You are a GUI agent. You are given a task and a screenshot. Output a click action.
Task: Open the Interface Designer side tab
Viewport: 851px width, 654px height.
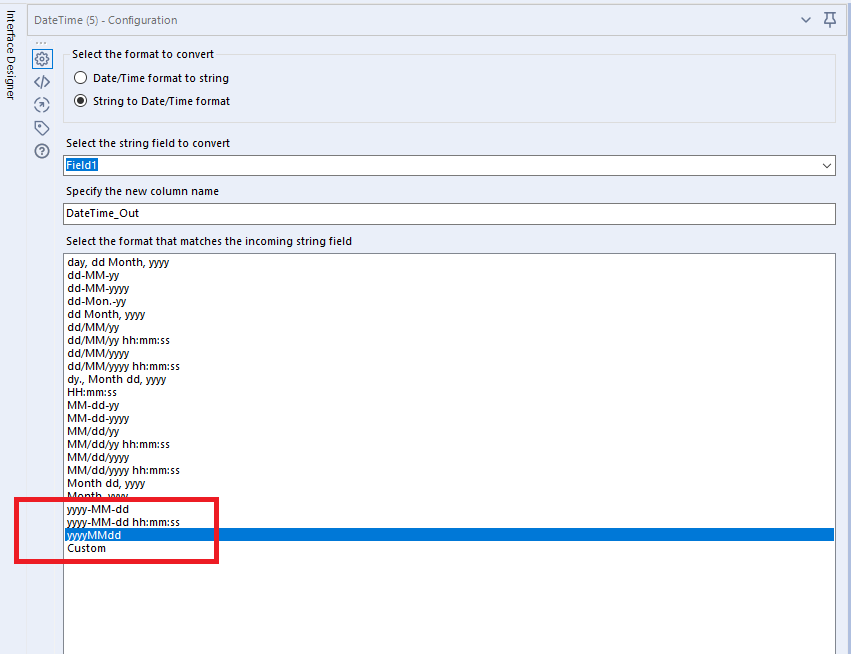pyautogui.click(x=11, y=55)
